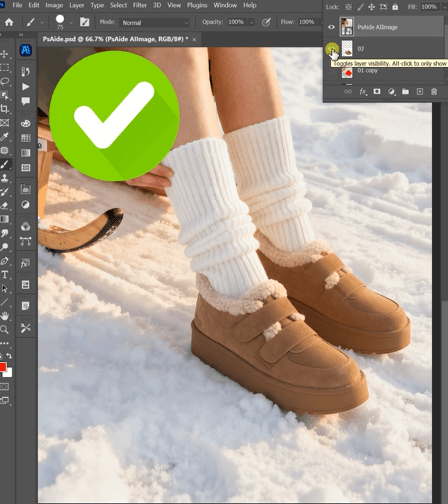
Task: Create new fill or adjustment layer
Action: (391, 92)
